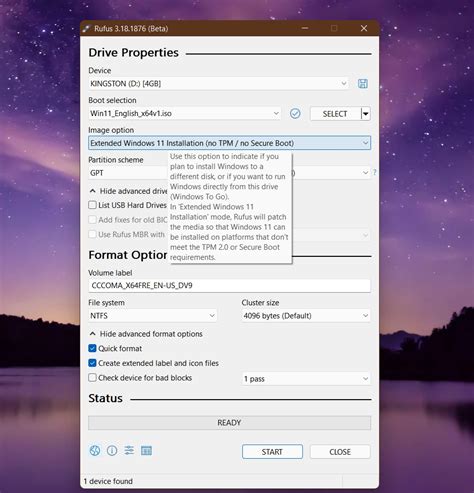474x493 pixels.
Task: Click the READY status progress bar
Action: click(229, 423)
